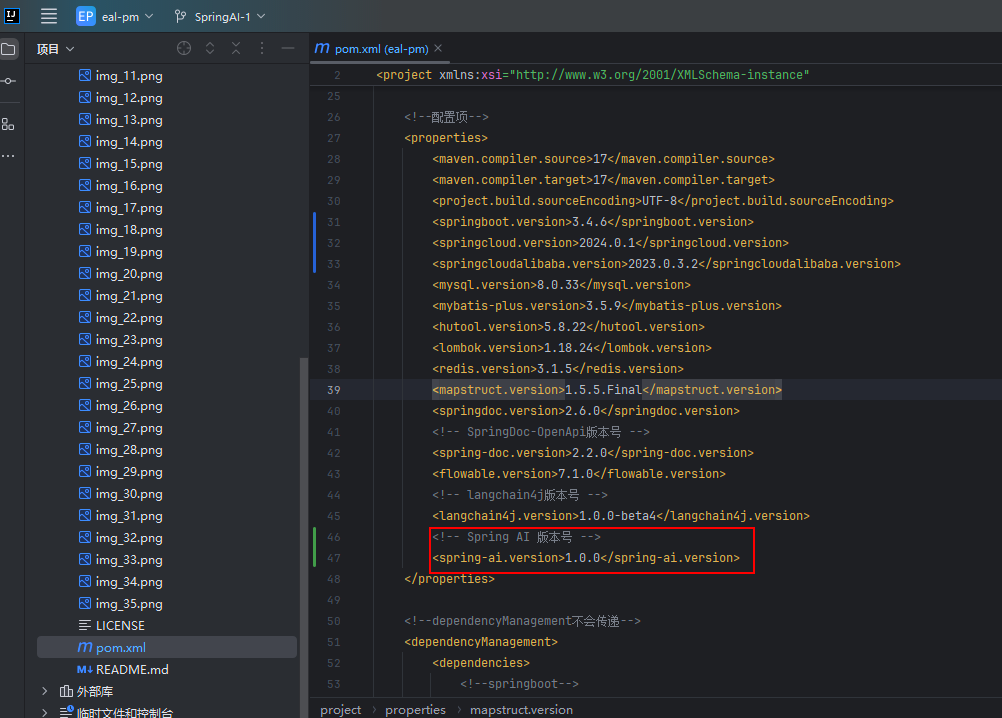Click the properties breadcrumb

(415, 710)
